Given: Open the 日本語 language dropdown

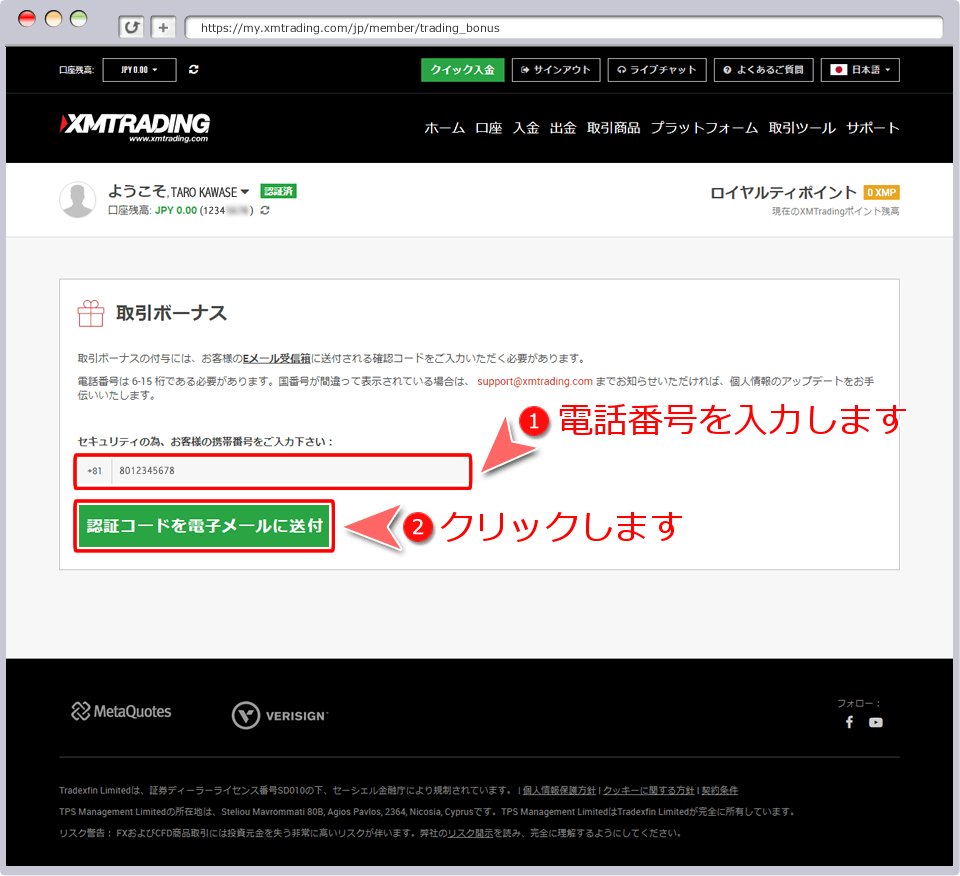Looking at the screenshot, I should pos(860,70).
